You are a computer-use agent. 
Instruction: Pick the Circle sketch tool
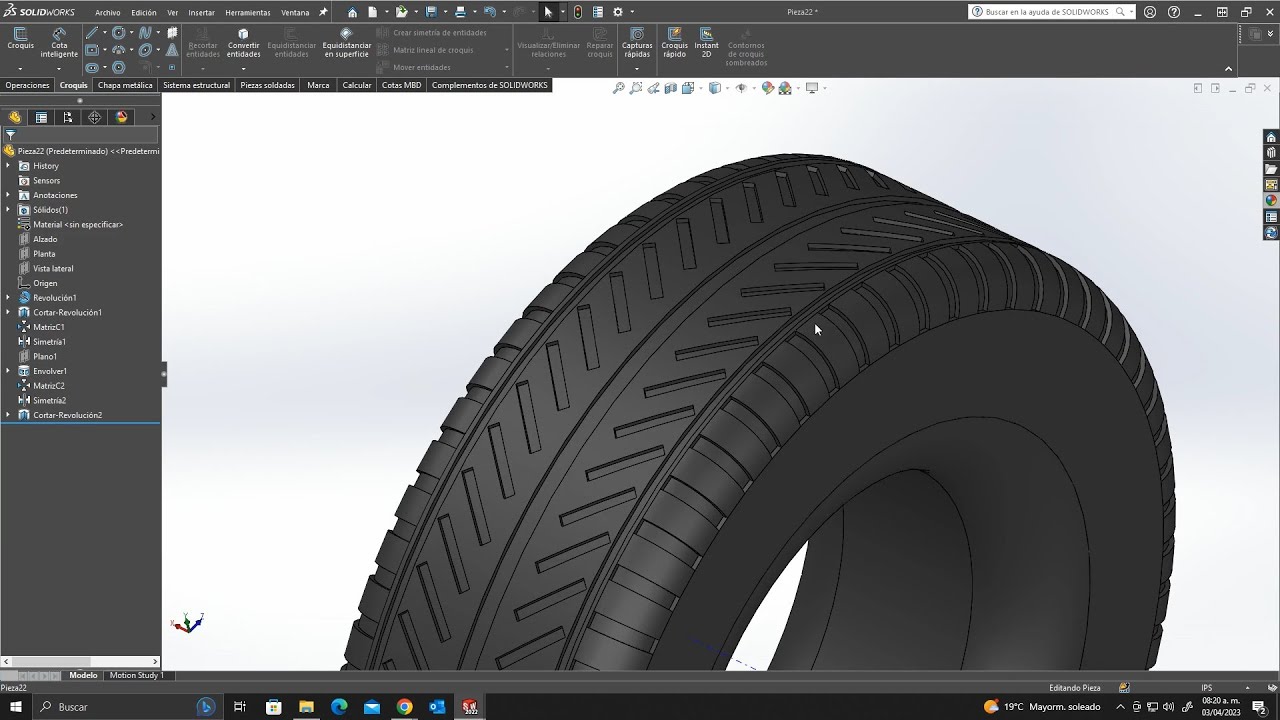point(119,33)
